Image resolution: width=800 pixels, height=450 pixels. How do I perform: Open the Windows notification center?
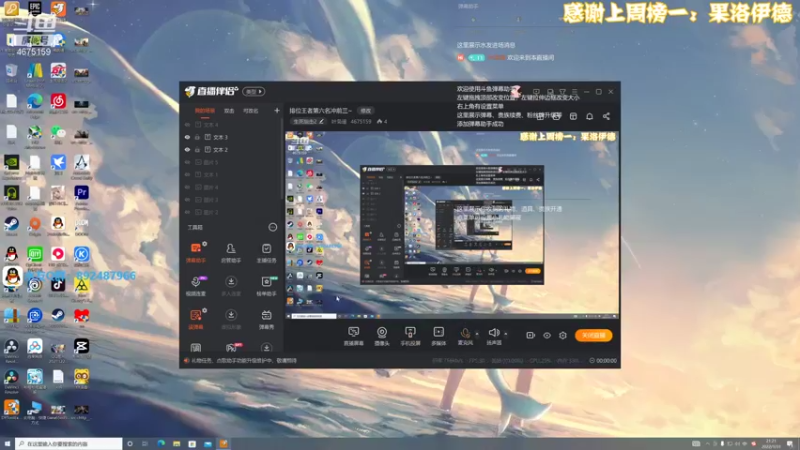790,444
